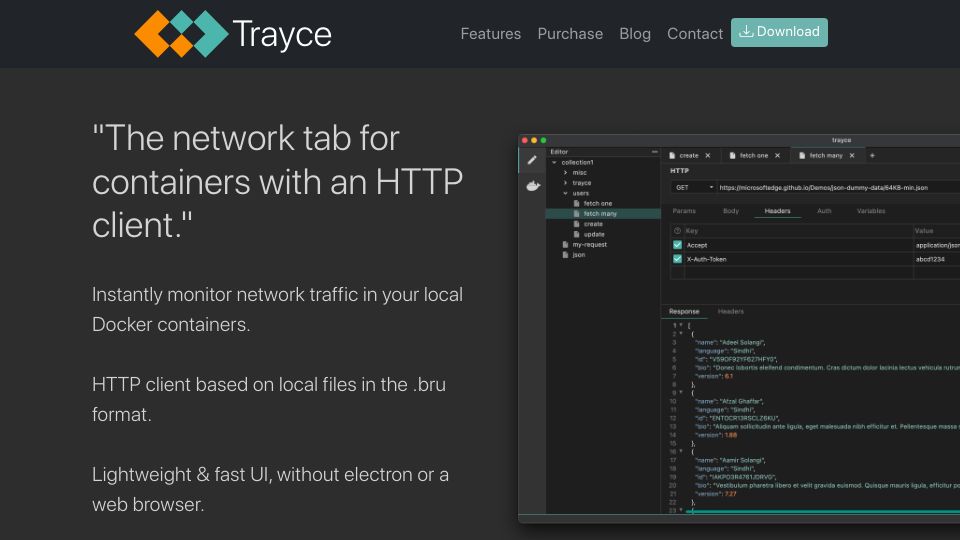Open the Variables tab
960x540 pixels.
pyautogui.click(x=871, y=211)
